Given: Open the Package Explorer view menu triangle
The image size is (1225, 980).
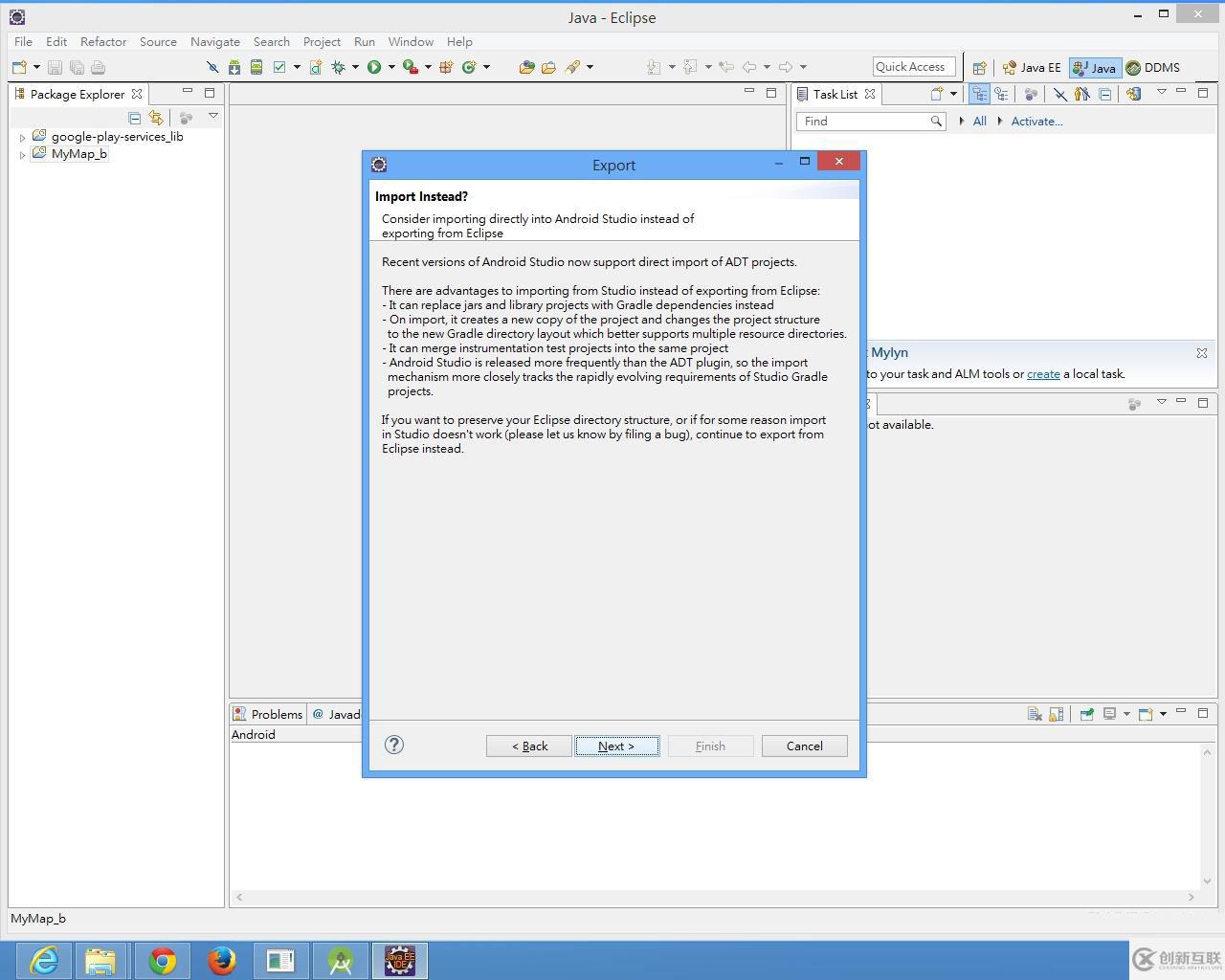Looking at the screenshot, I should click(x=213, y=117).
